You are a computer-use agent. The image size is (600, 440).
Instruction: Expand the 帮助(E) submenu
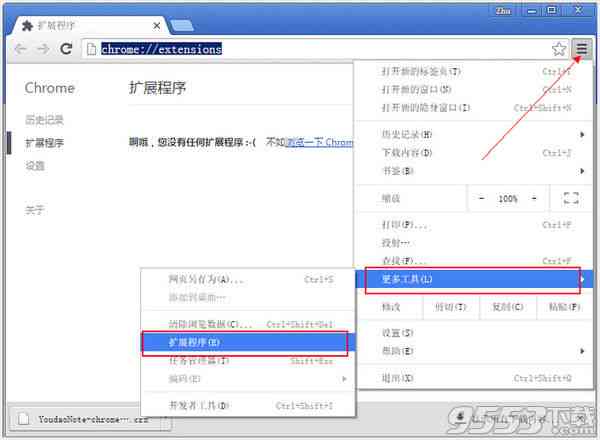tap(474, 351)
